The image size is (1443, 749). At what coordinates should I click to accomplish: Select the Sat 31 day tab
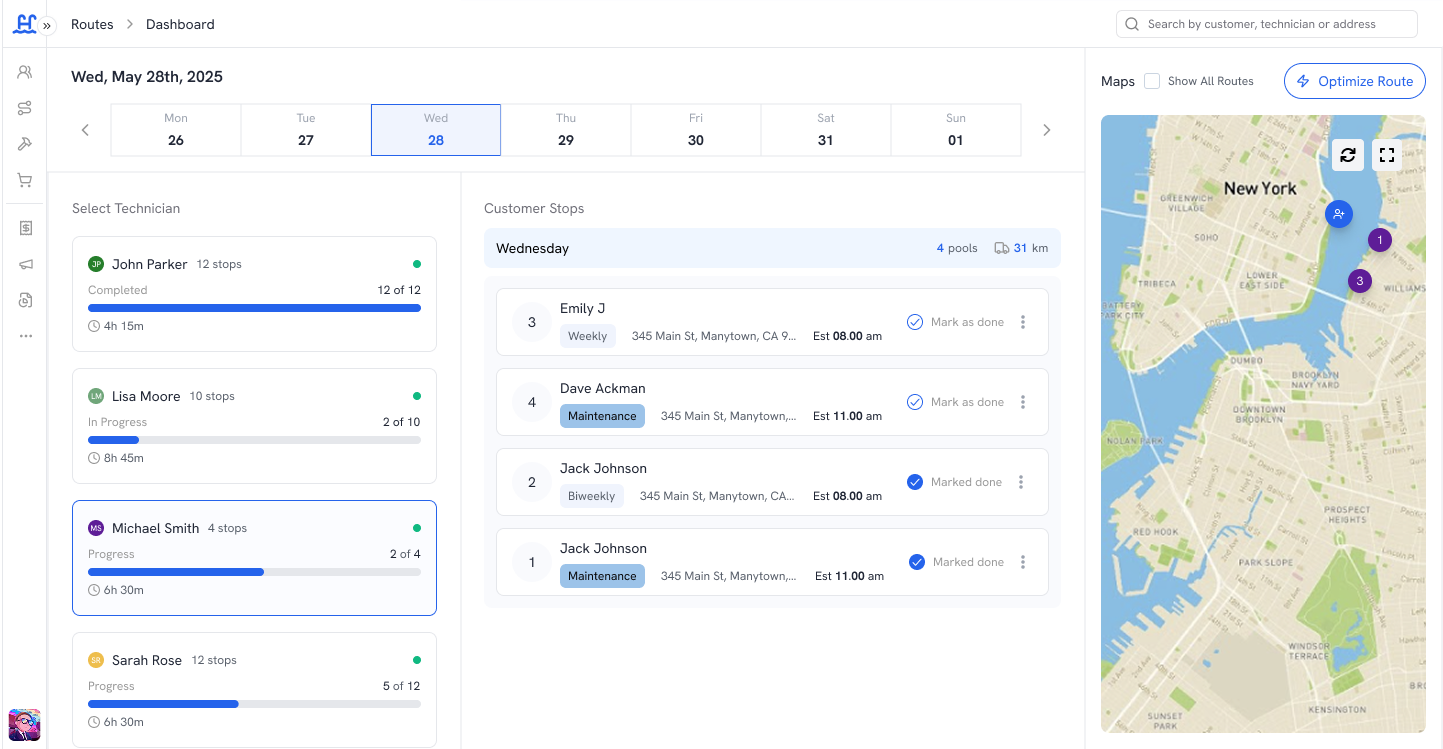(826, 130)
